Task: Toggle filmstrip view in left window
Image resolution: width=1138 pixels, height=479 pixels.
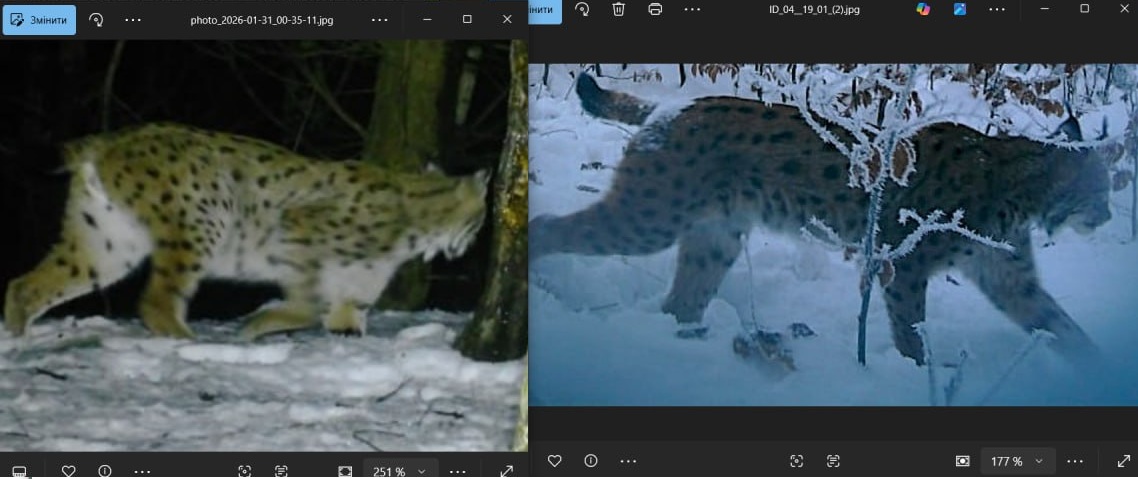Action: point(19,471)
